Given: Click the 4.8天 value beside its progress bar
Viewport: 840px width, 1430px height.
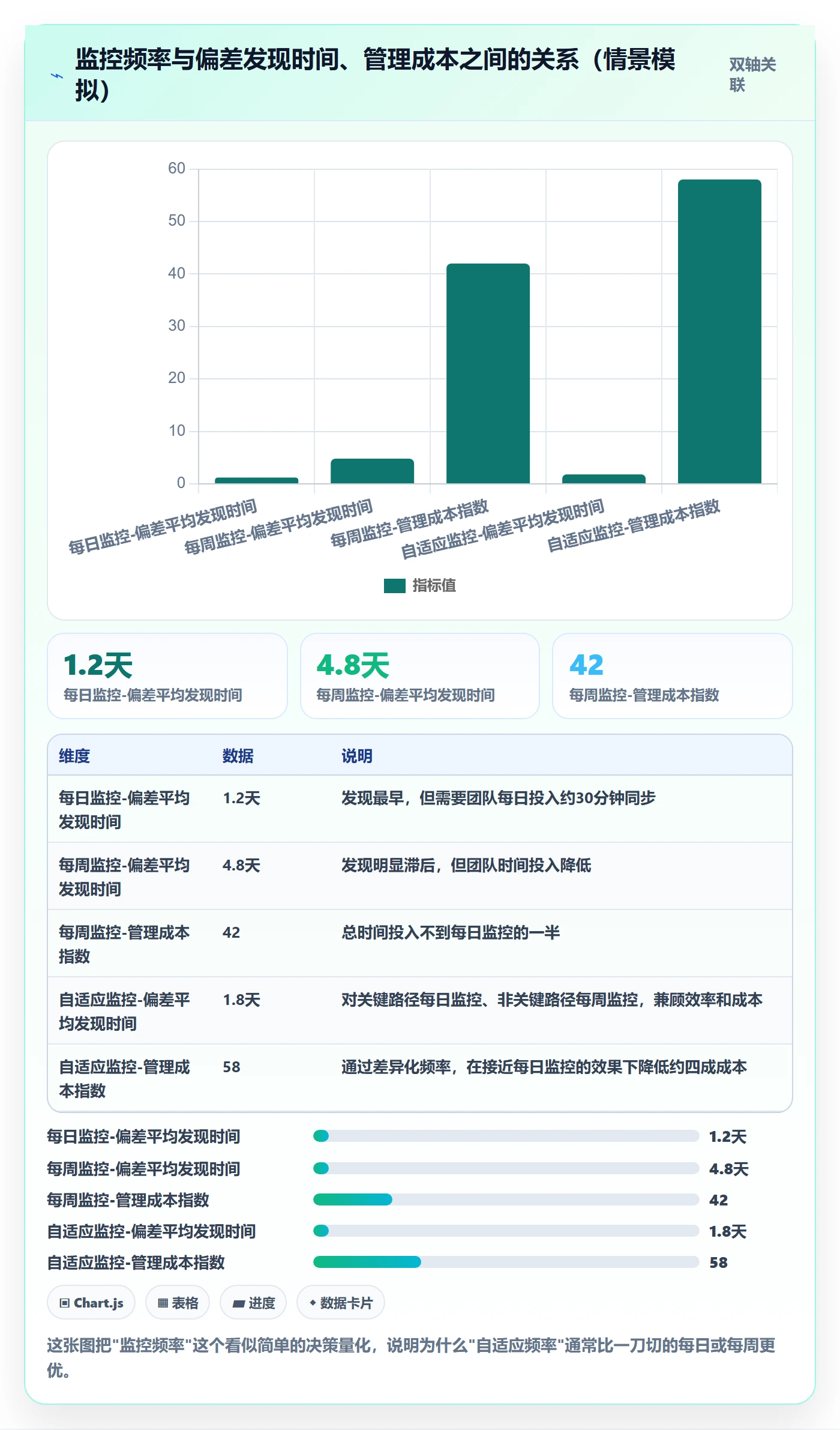Looking at the screenshot, I should point(729,1169).
